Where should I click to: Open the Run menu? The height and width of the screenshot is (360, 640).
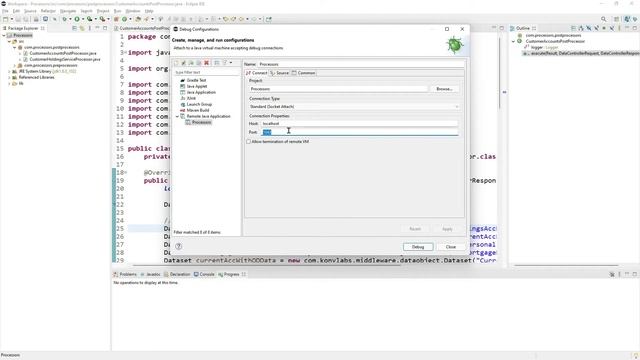click(x=118, y=11)
